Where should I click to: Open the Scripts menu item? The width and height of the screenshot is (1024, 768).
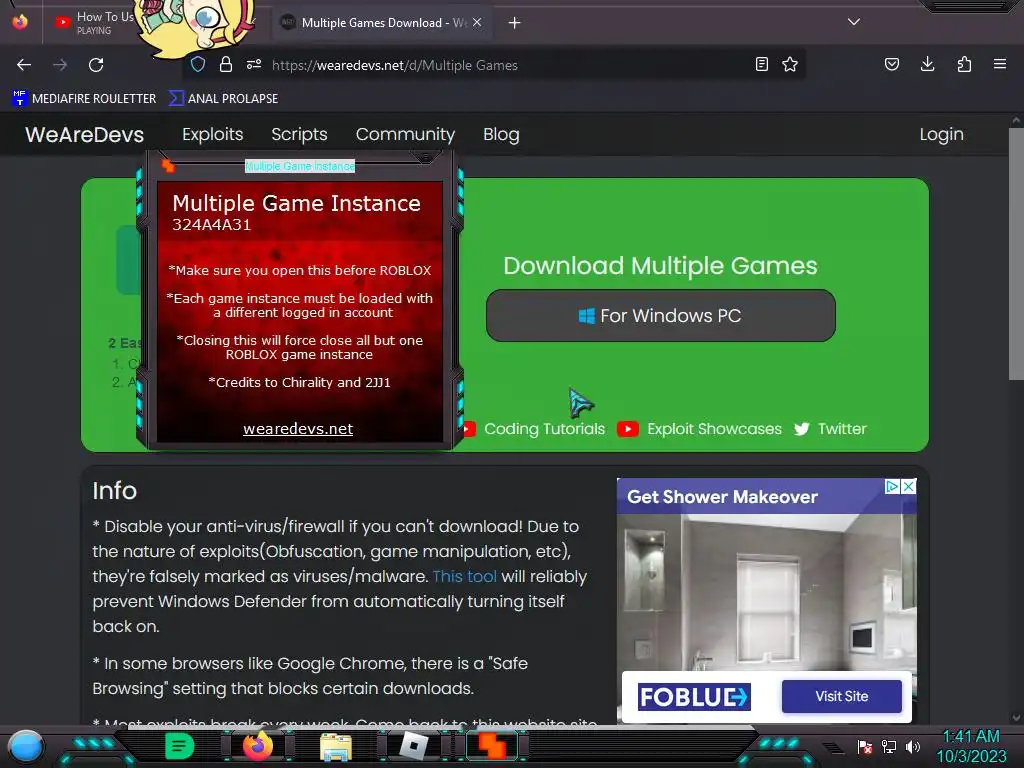click(x=299, y=135)
